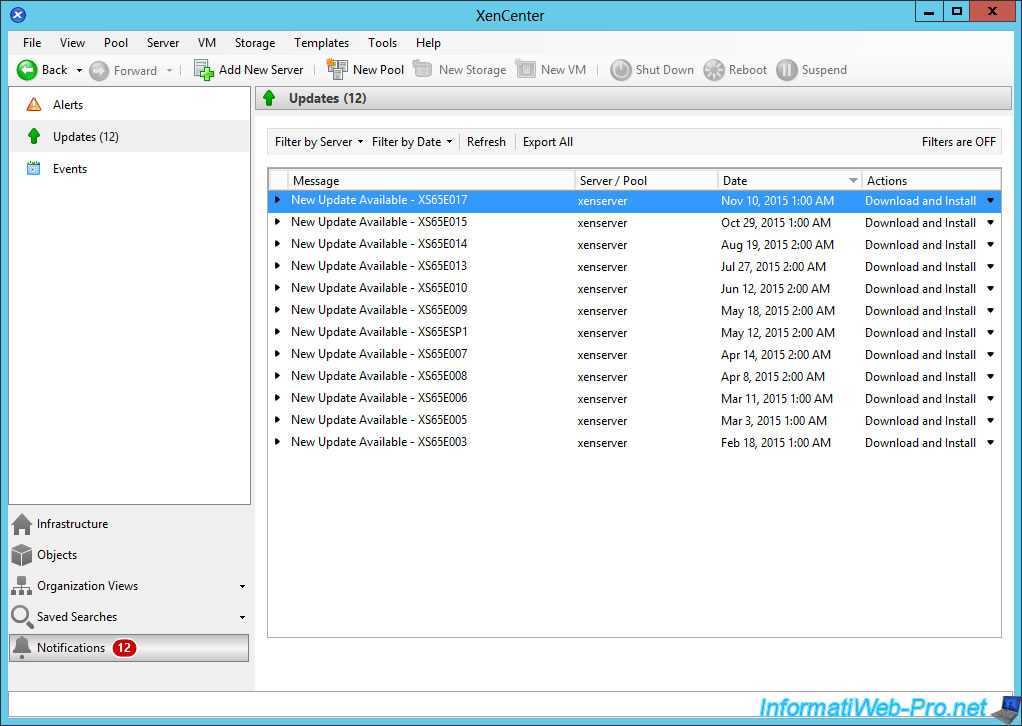Click the Suspend pause icon
Image resolution: width=1022 pixels, height=726 pixels.
(787, 70)
